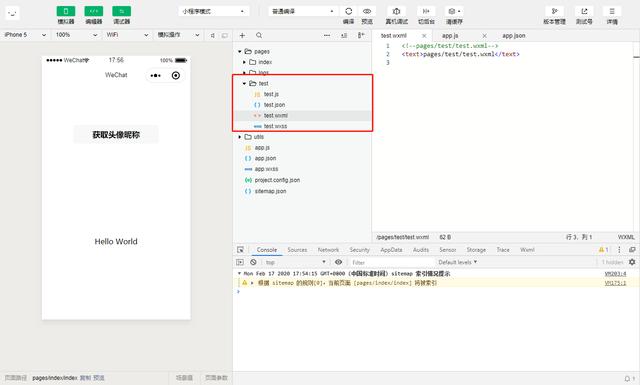Screen dimensions: 640x385
Task: Click the three-dots more icon in file explorer
Action: pyautogui.click(x=327, y=36)
